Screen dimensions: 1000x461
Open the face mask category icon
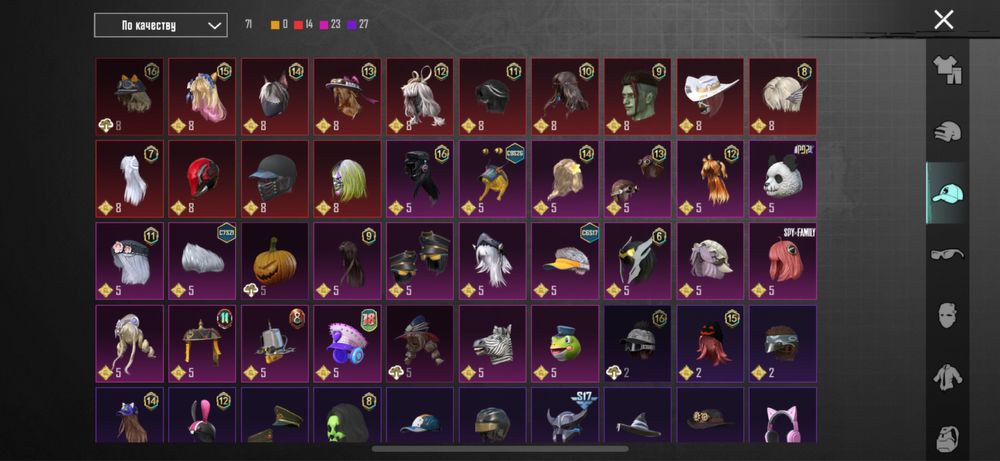pyautogui.click(x=948, y=316)
